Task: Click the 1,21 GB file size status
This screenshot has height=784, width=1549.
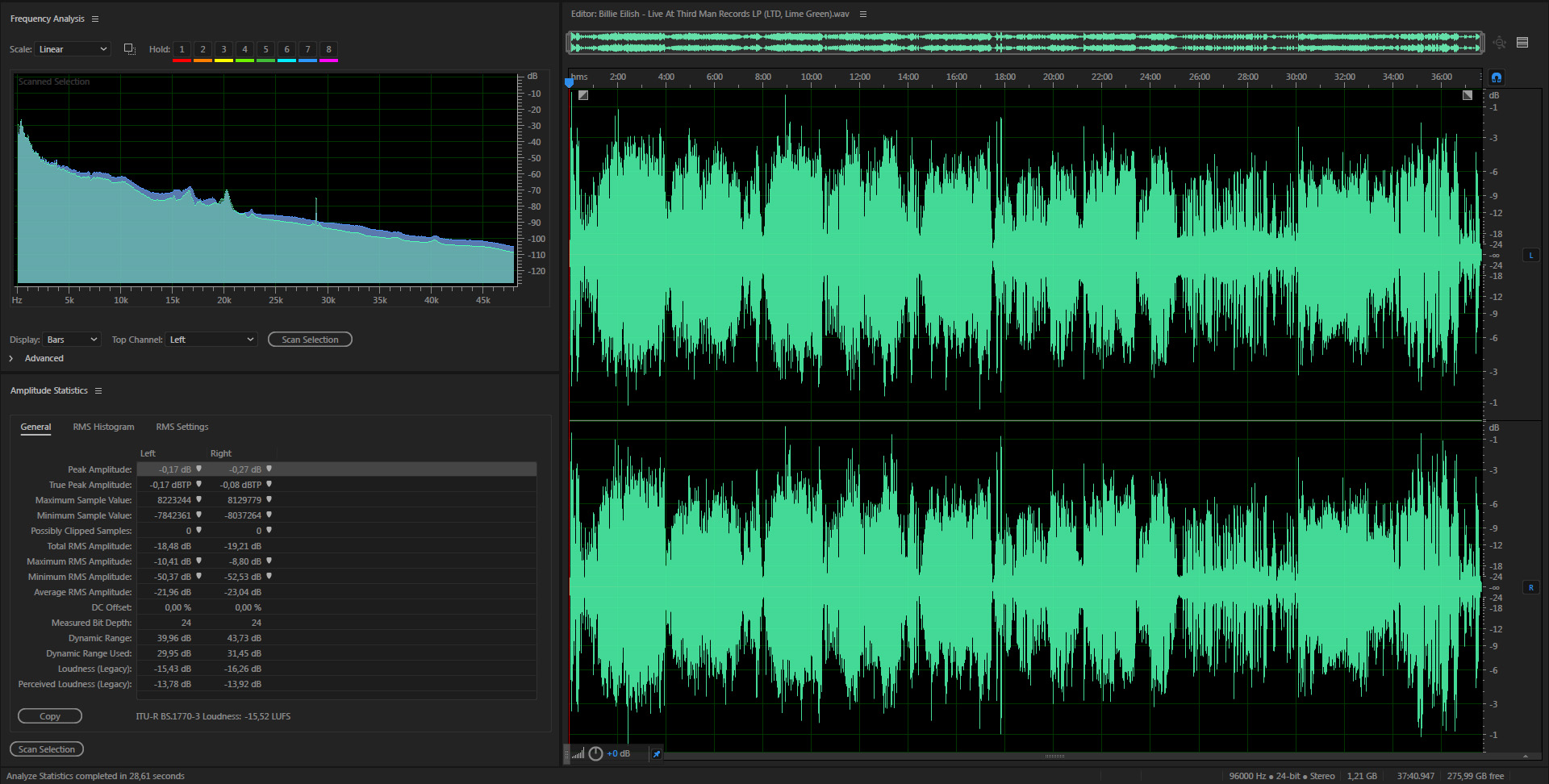Action: click(1362, 776)
